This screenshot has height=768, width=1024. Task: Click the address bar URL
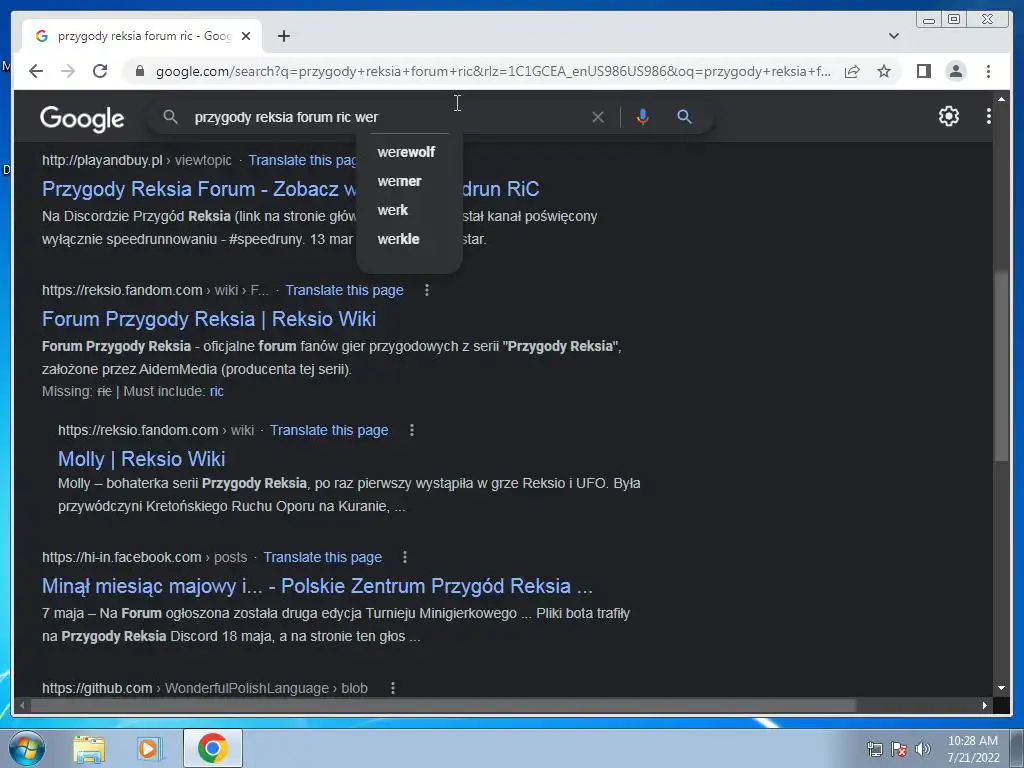[493, 71]
